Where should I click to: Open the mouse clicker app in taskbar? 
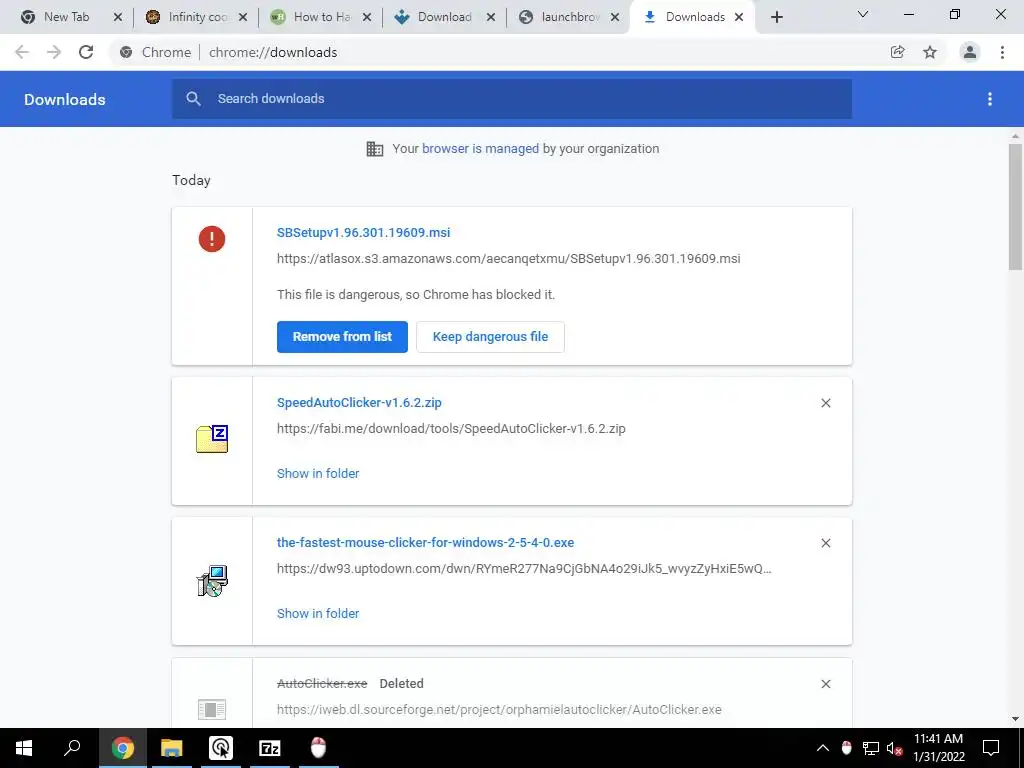pyautogui.click(x=318, y=748)
